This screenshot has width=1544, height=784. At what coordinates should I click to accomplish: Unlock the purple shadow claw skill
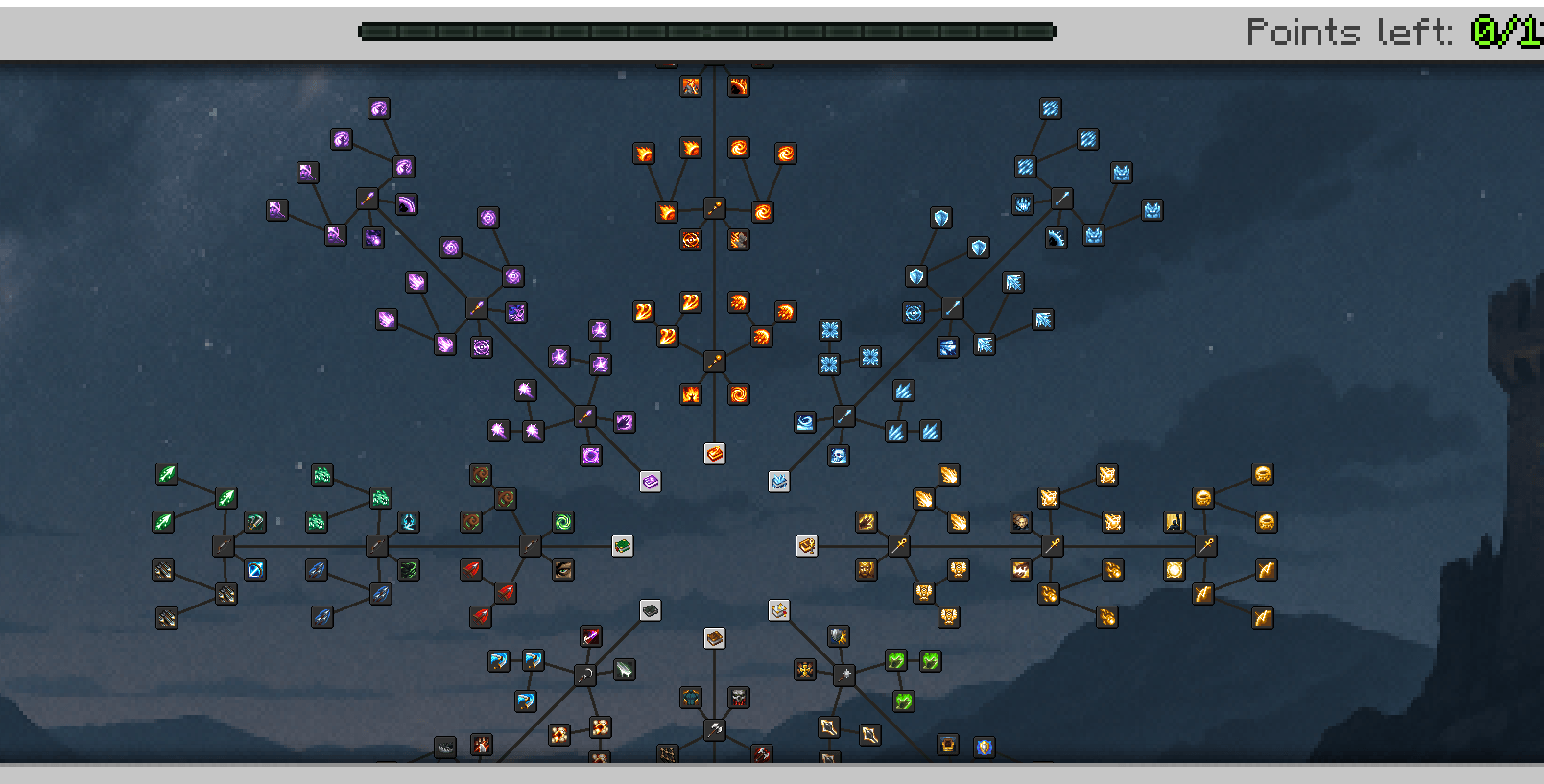(625, 422)
